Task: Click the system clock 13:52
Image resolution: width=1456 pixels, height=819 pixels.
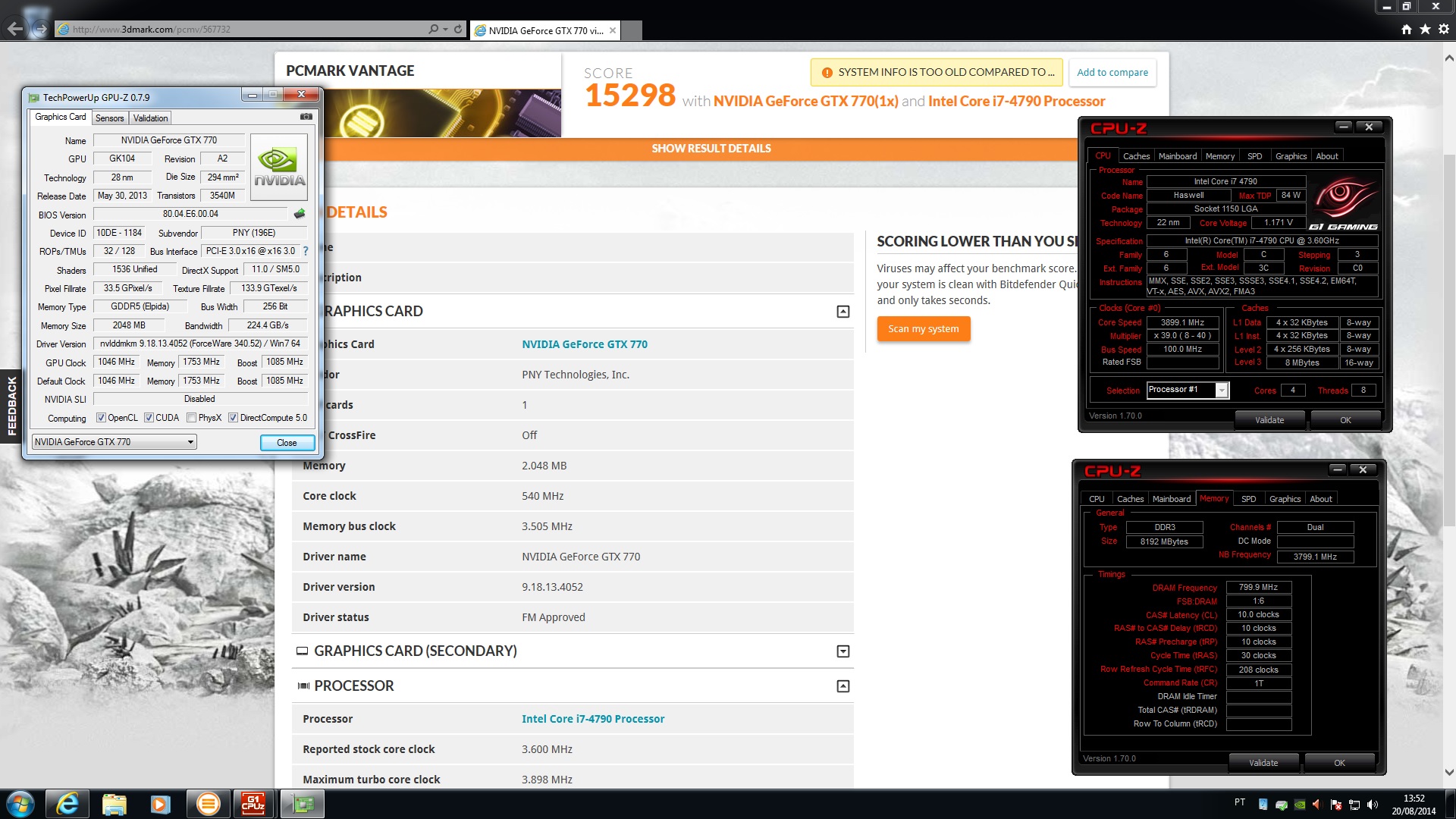Action: point(1414,798)
